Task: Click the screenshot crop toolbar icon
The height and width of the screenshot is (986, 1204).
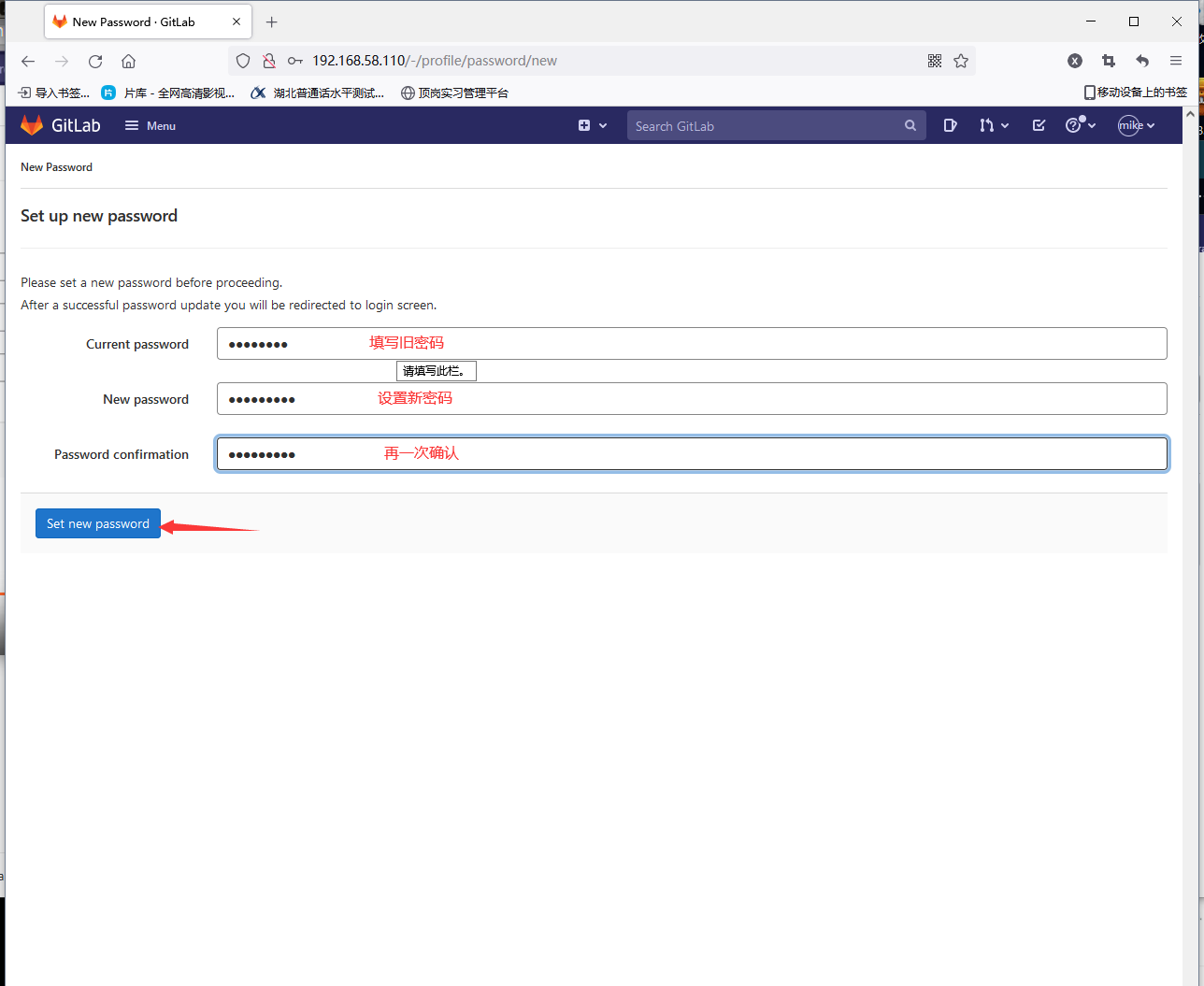Action: 1109,61
